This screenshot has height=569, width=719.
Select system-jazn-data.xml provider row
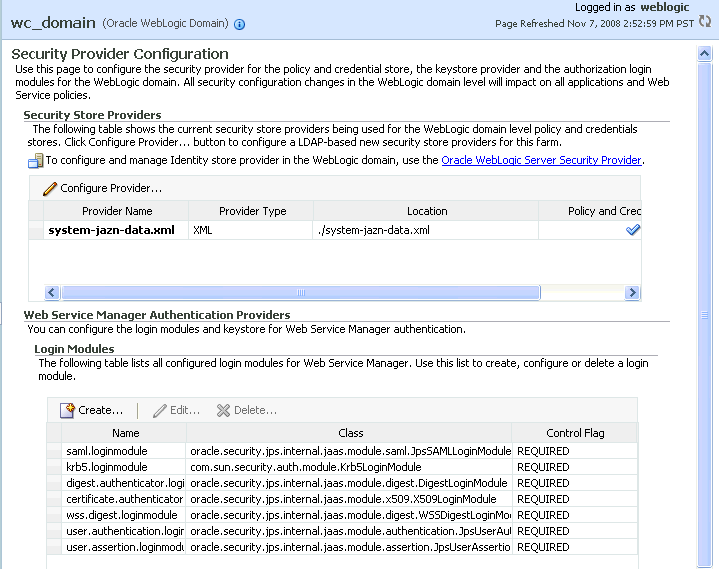tap(335, 230)
